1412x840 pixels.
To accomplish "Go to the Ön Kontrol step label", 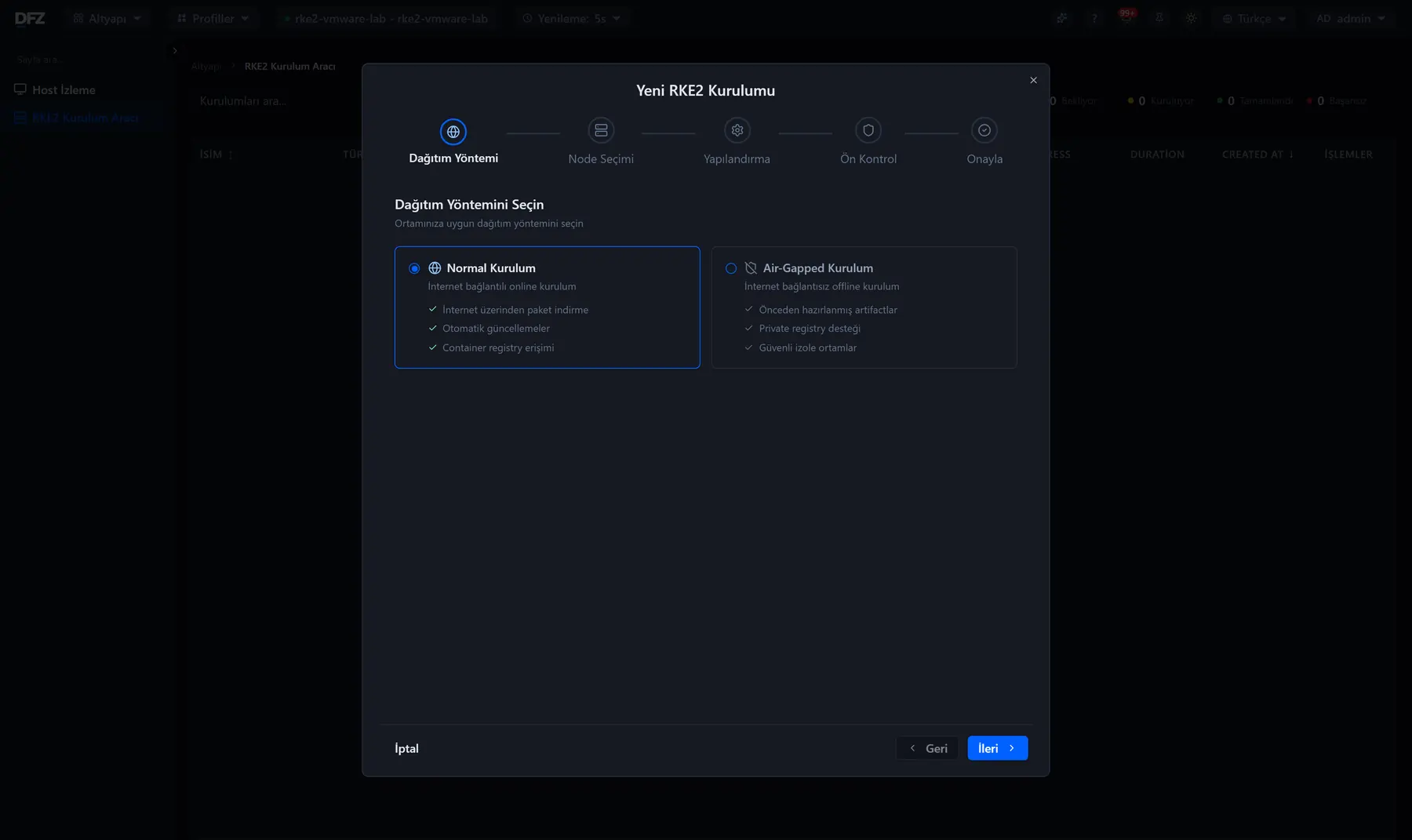I will tap(868, 159).
